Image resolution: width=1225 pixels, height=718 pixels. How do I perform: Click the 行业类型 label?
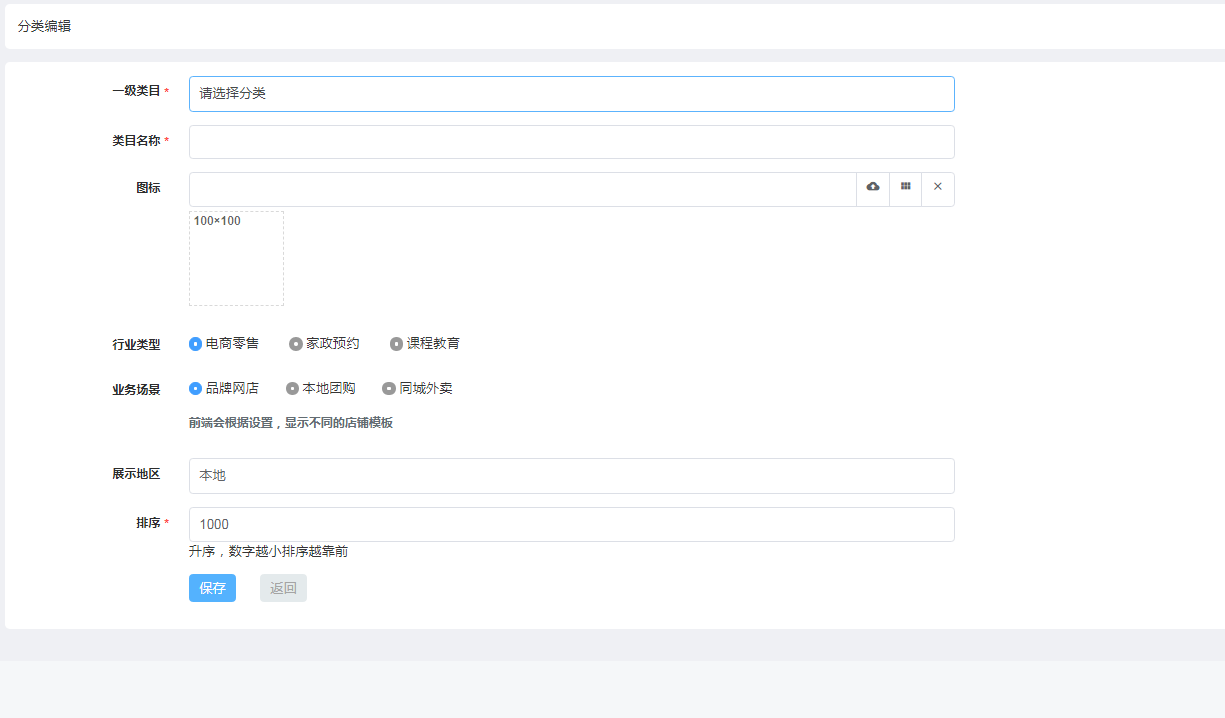pyautogui.click(x=136, y=345)
